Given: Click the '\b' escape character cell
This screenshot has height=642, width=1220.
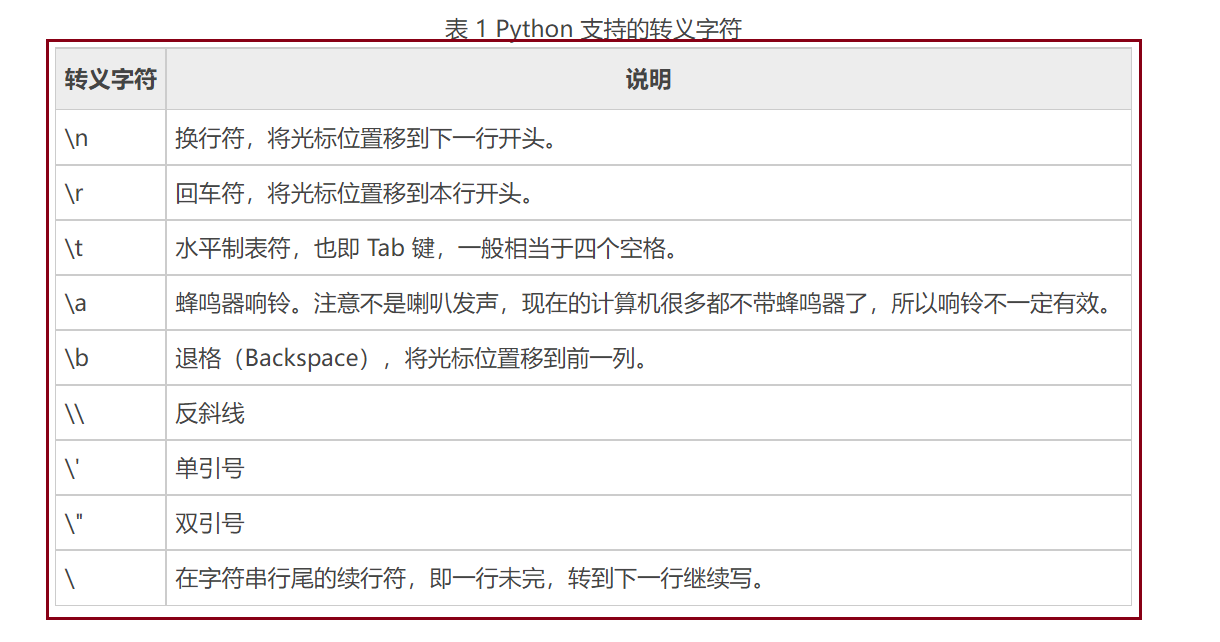Looking at the screenshot, I should pos(111,358).
